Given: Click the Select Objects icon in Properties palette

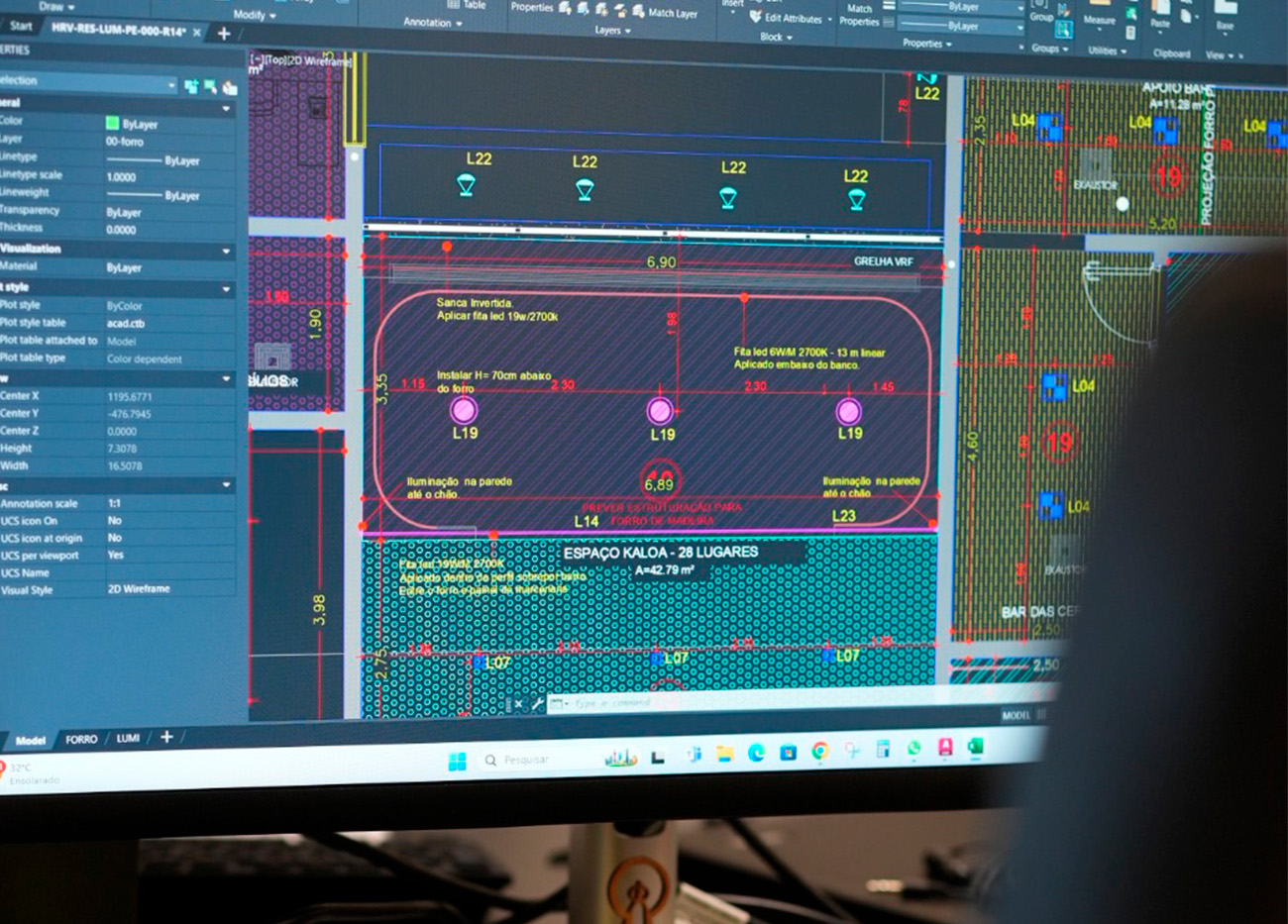Looking at the screenshot, I should click(x=210, y=87).
